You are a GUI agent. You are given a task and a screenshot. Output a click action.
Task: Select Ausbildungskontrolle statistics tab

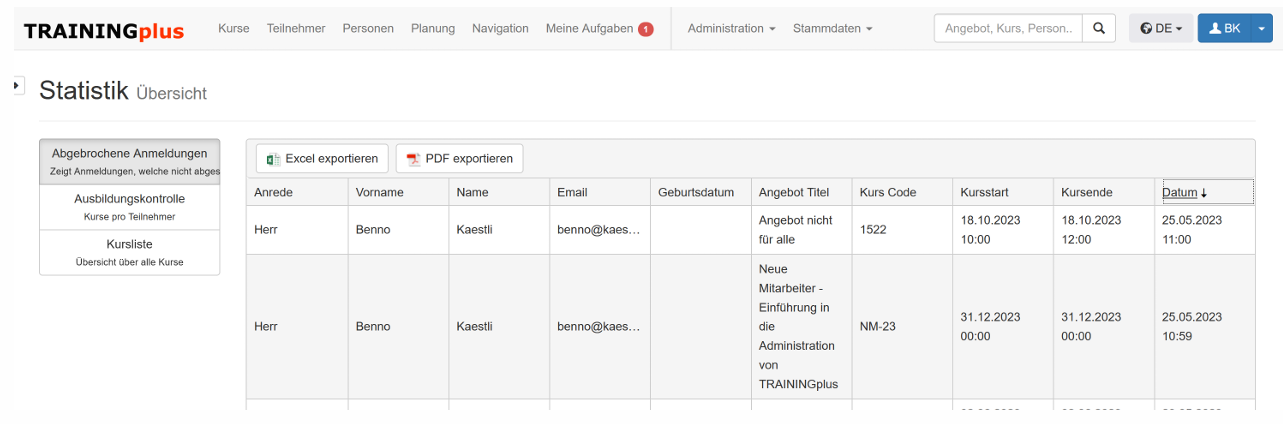pos(130,207)
